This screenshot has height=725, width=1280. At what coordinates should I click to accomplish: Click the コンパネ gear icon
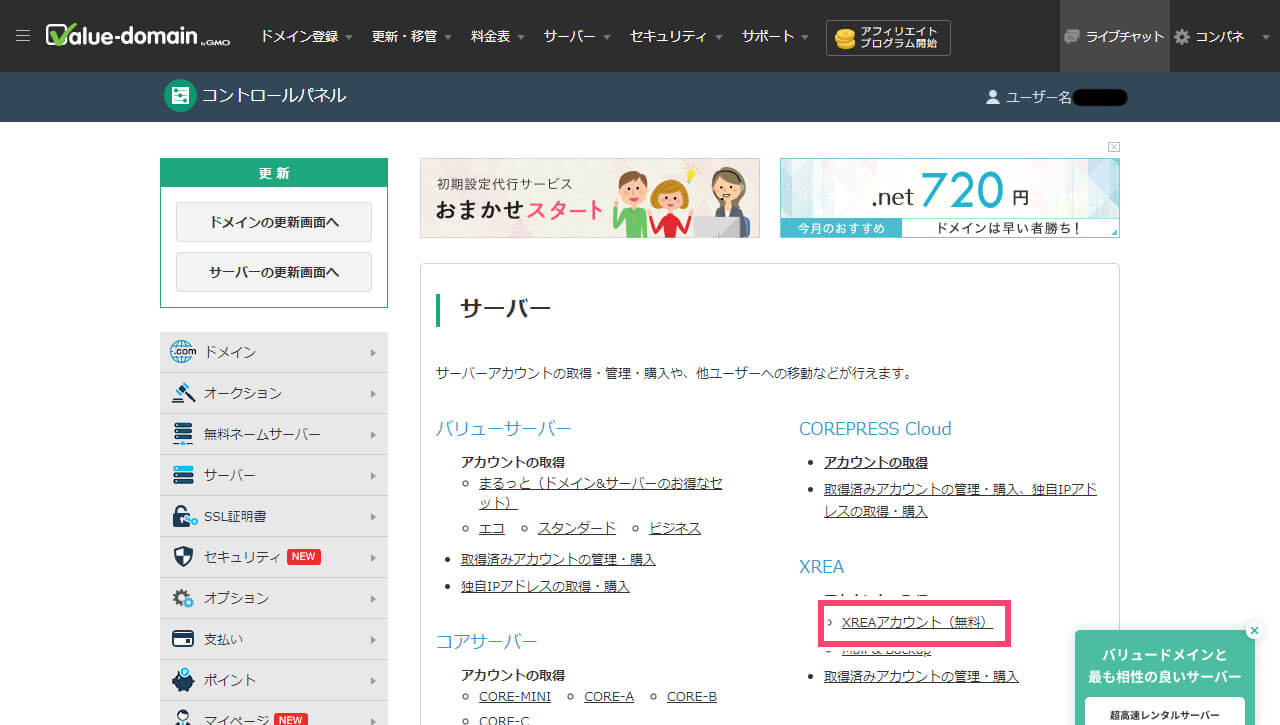pos(1182,37)
